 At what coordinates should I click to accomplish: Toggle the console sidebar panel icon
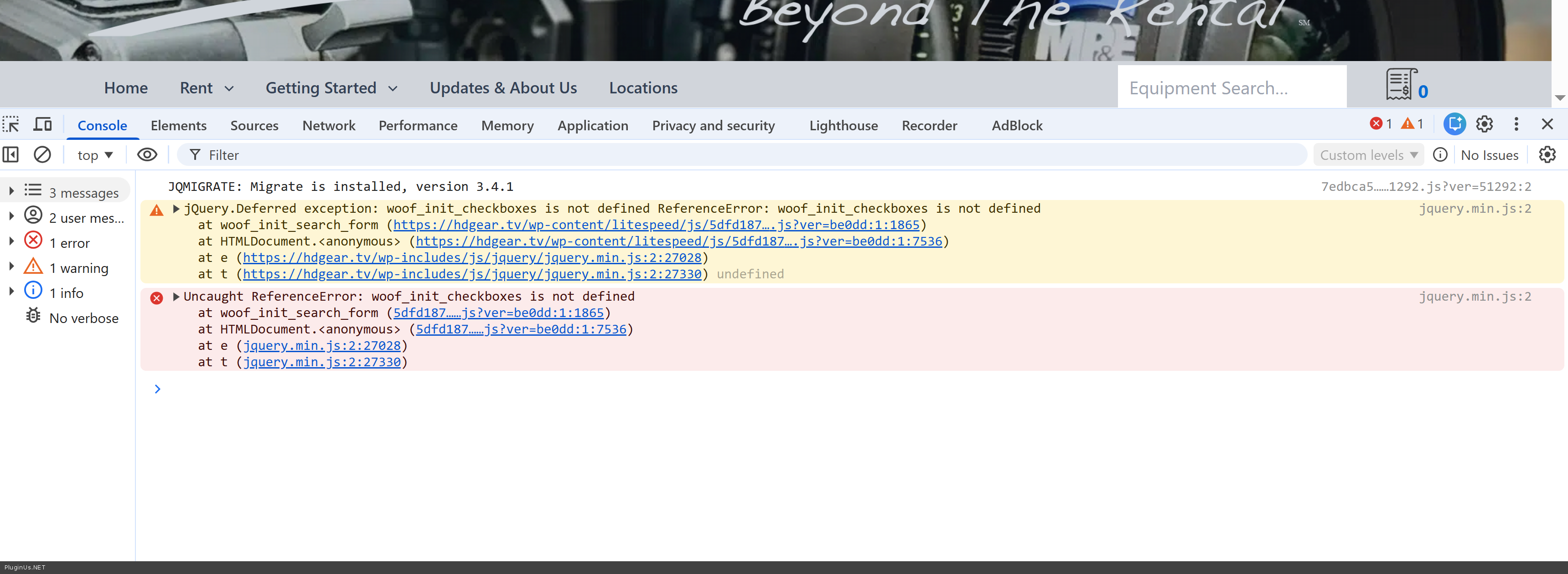(11, 155)
